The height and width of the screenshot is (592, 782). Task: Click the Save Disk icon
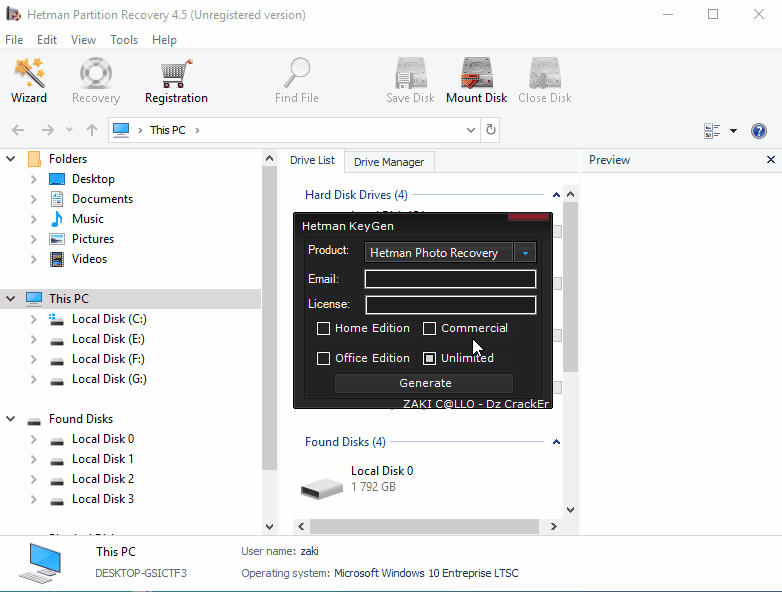point(411,73)
